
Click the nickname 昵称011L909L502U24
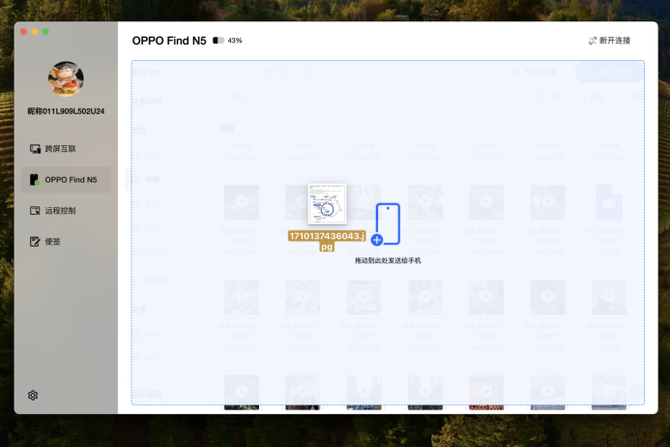(x=66, y=111)
